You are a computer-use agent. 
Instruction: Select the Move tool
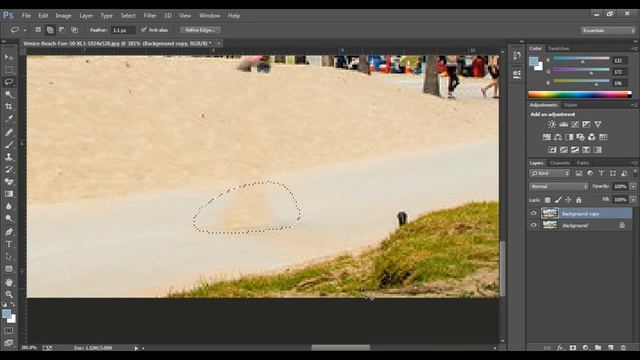pyautogui.click(x=9, y=58)
